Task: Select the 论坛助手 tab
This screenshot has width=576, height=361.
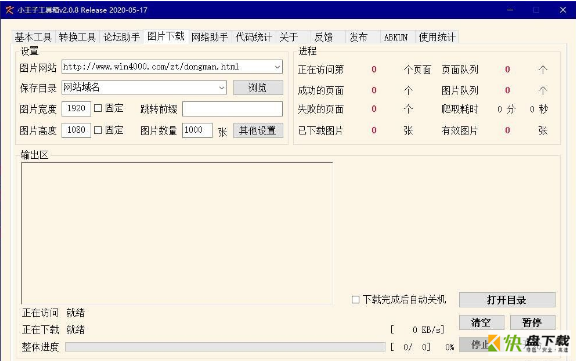Action: (x=122, y=37)
